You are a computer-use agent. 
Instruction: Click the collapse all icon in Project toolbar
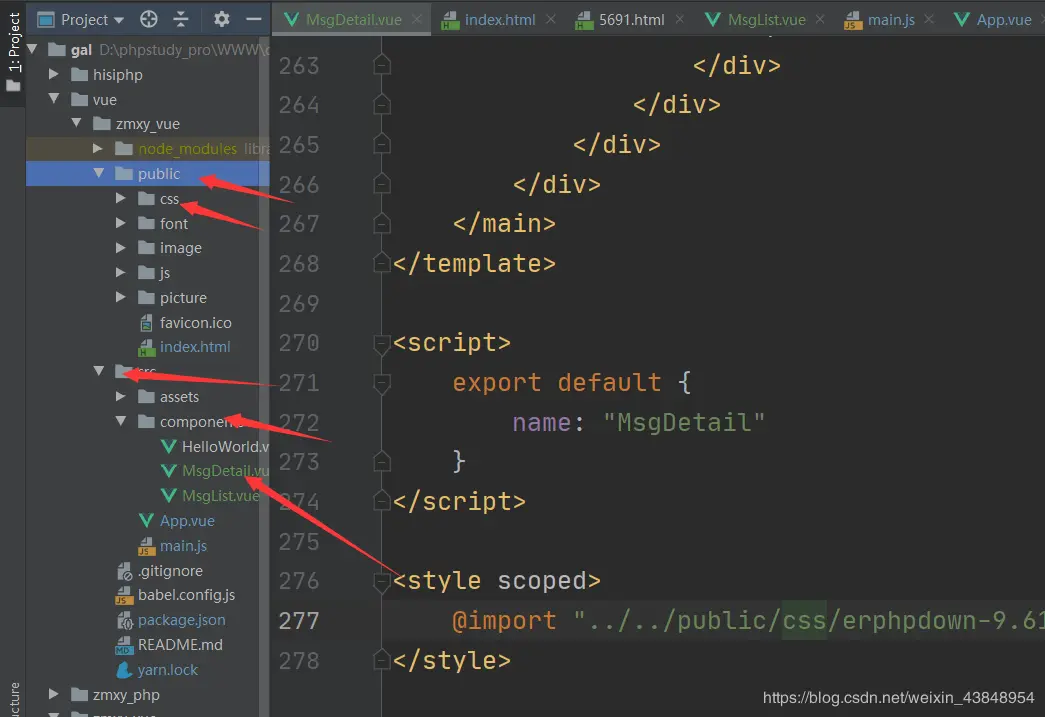tap(181, 19)
